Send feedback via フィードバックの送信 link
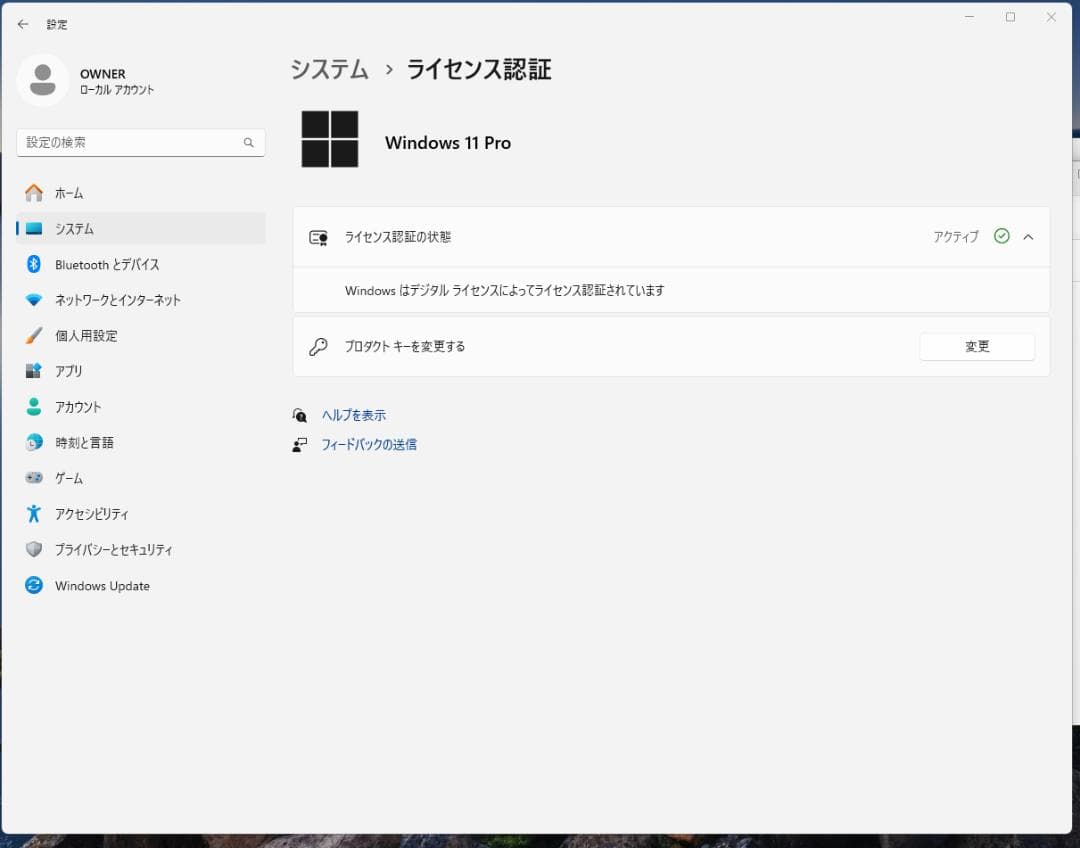This screenshot has width=1080, height=848. click(368, 444)
